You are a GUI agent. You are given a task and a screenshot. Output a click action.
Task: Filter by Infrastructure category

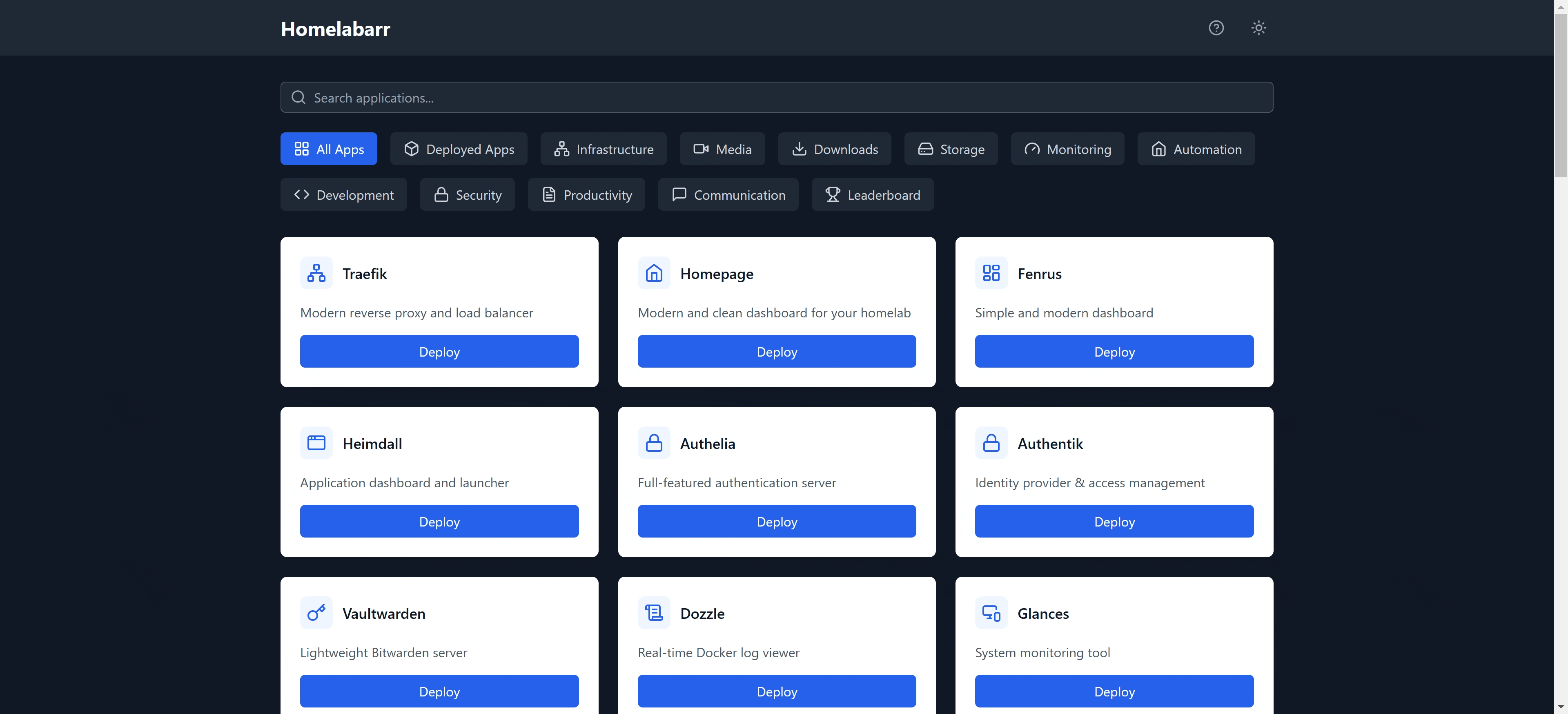pyautogui.click(x=603, y=149)
